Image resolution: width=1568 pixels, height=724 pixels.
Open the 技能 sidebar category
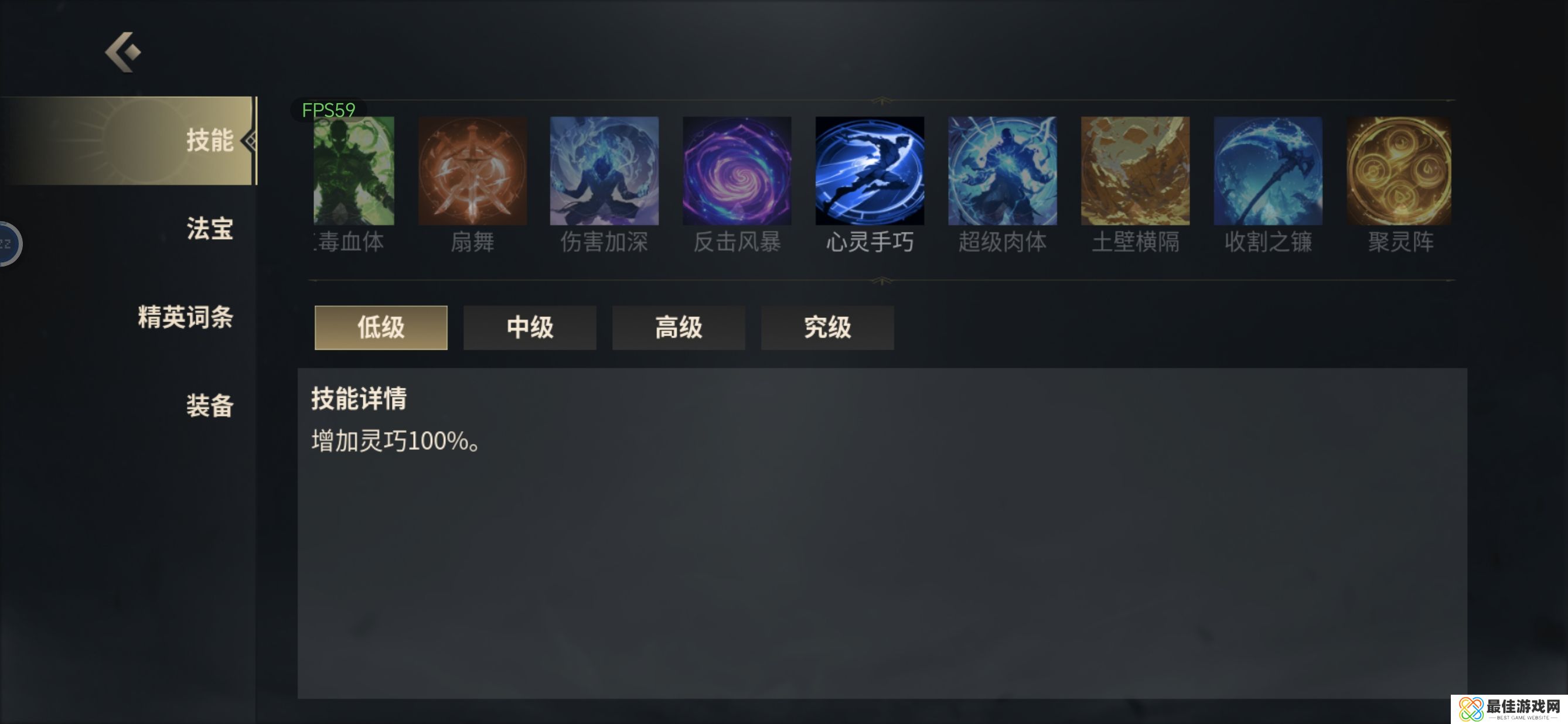[x=128, y=141]
